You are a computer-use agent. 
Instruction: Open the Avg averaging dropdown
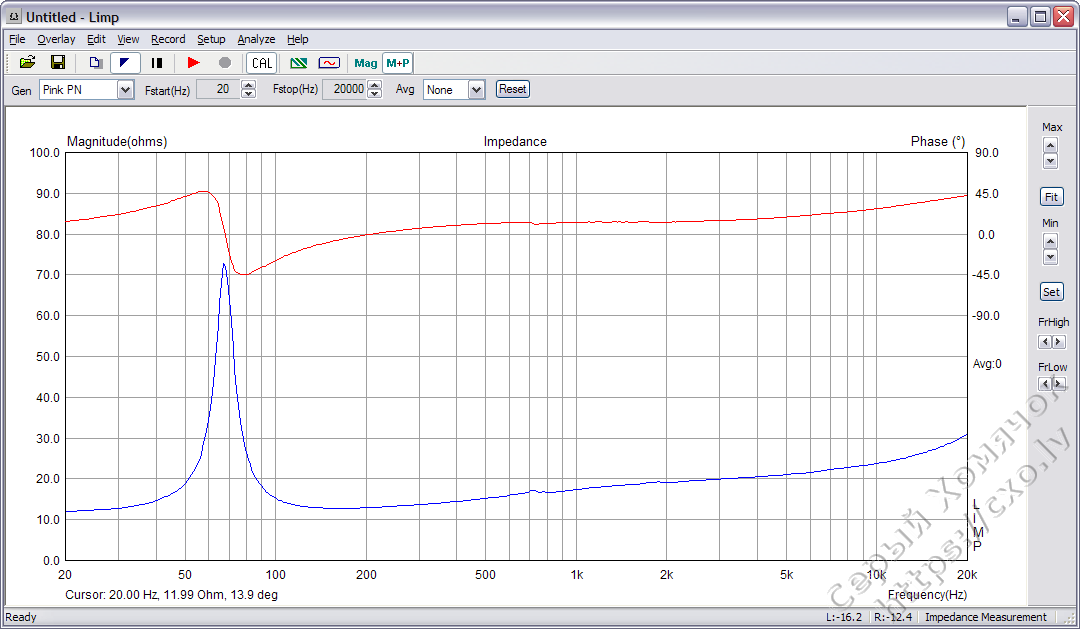click(x=476, y=89)
